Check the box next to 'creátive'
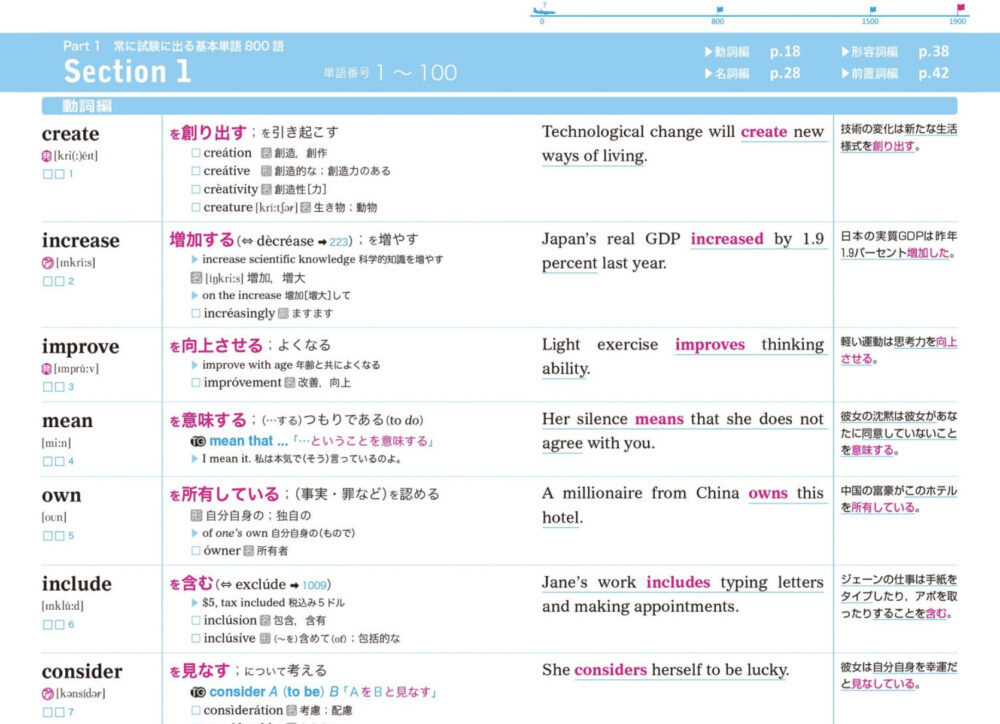Viewport: 1000px width, 724px height. (x=196, y=171)
